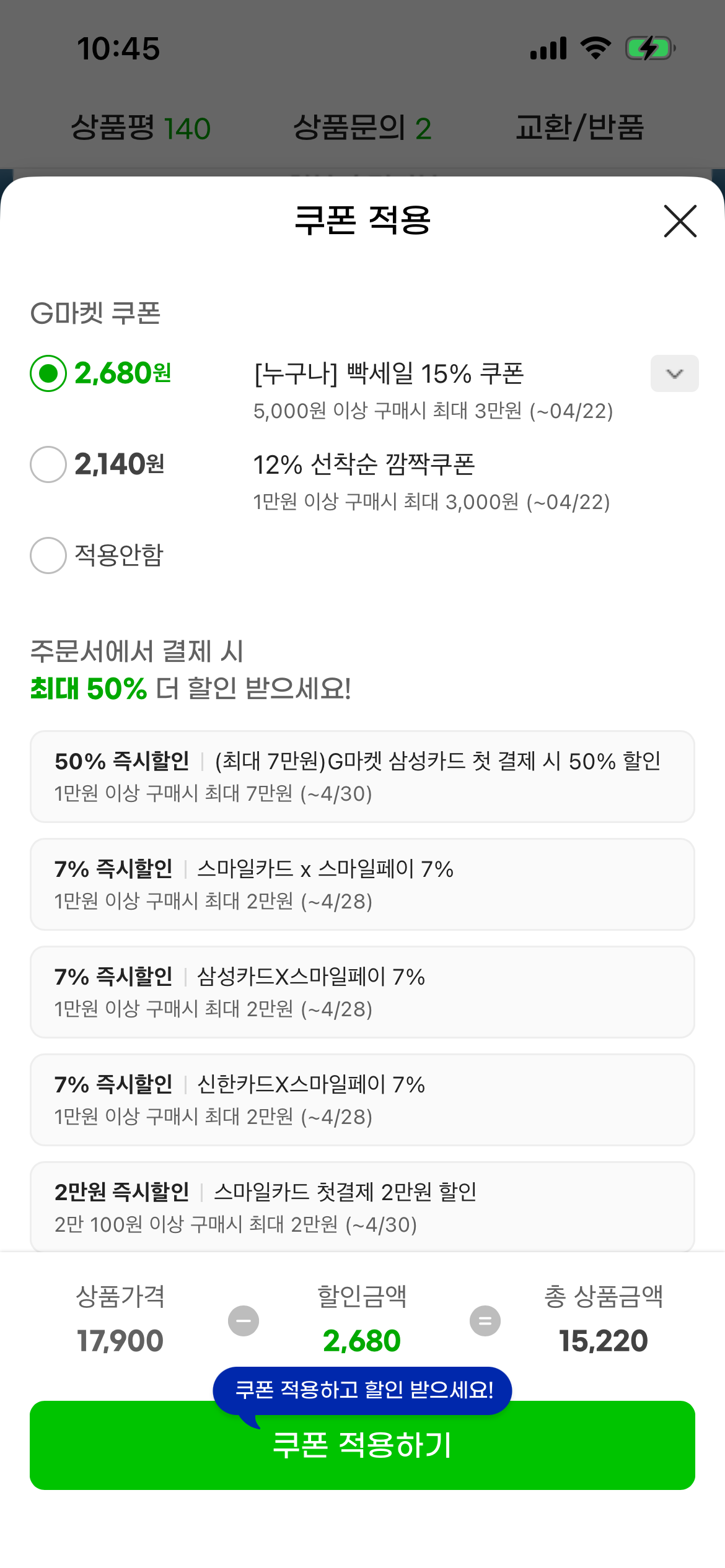
Task: Expand the 빡세일 15% coupon dropdown chevron
Action: (x=674, y=373)
